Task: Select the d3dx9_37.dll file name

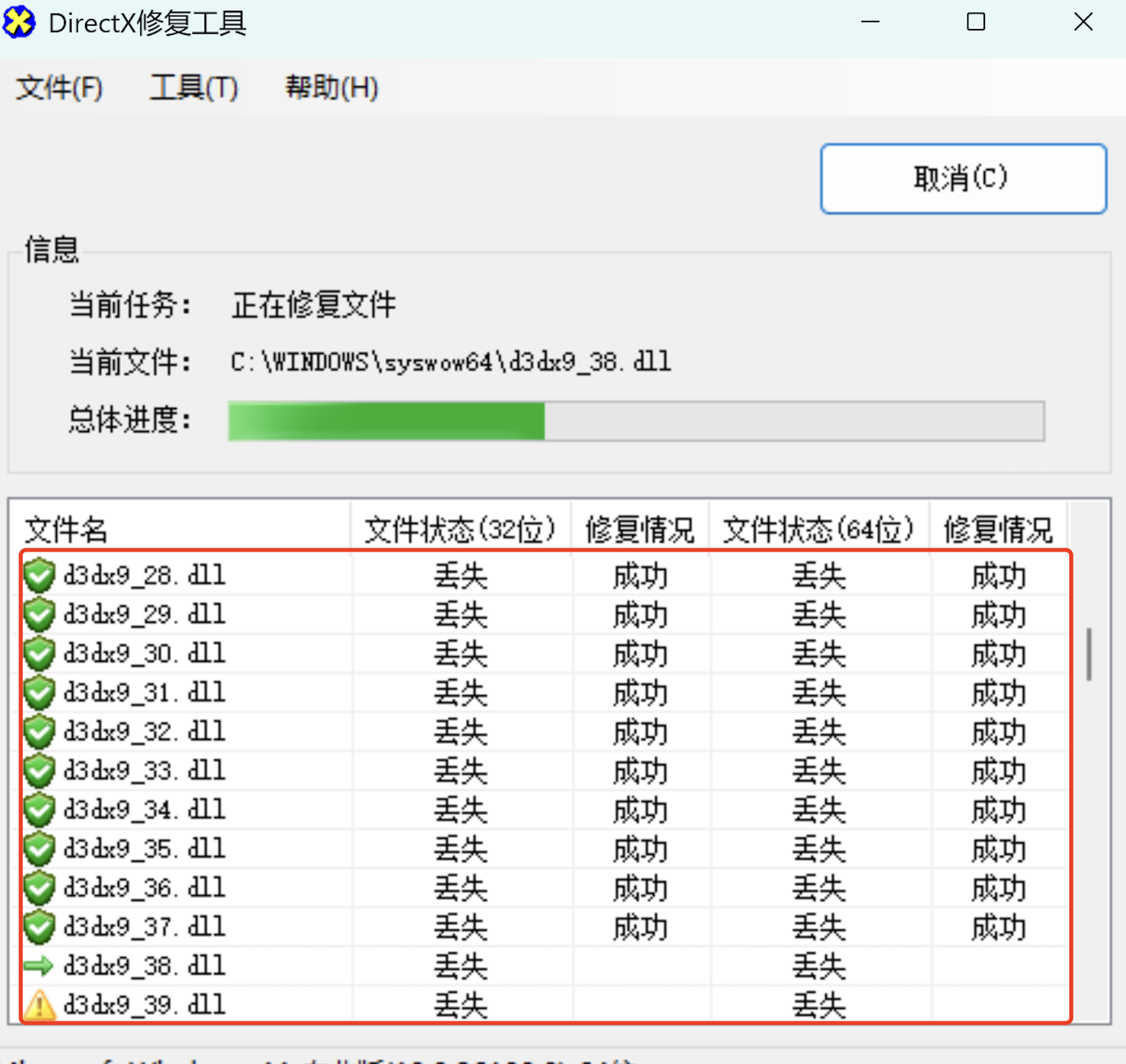Action: (144, 927)
